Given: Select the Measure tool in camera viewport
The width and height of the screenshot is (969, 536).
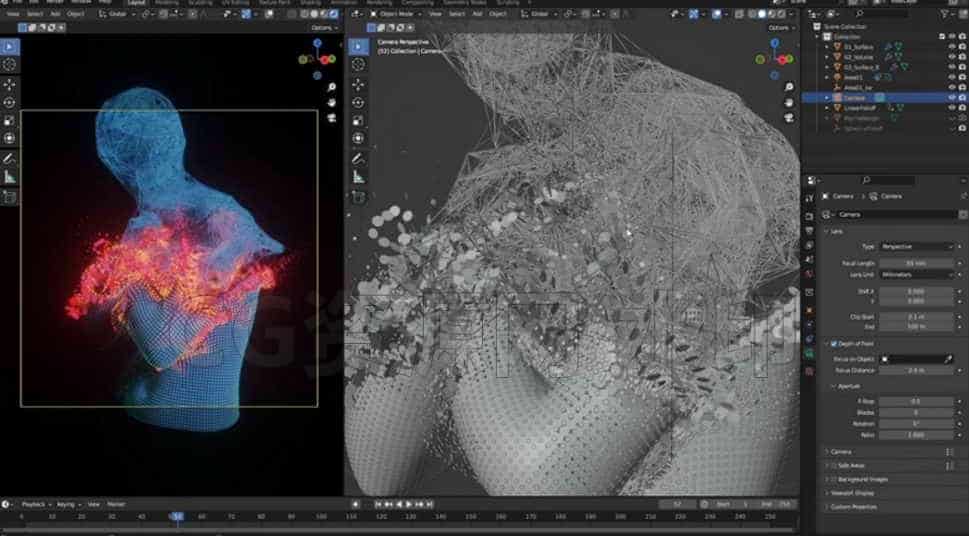Looking at the screenshot, I should tap(358, 177).
